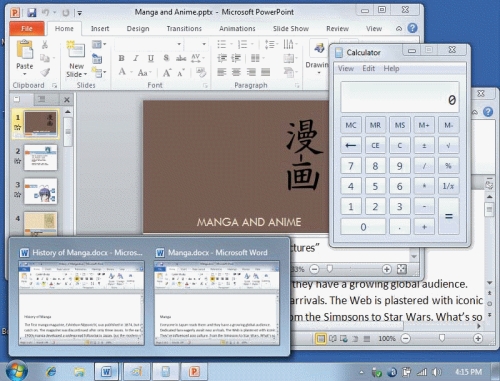Open the font name combo box

[x=149, y=44]
